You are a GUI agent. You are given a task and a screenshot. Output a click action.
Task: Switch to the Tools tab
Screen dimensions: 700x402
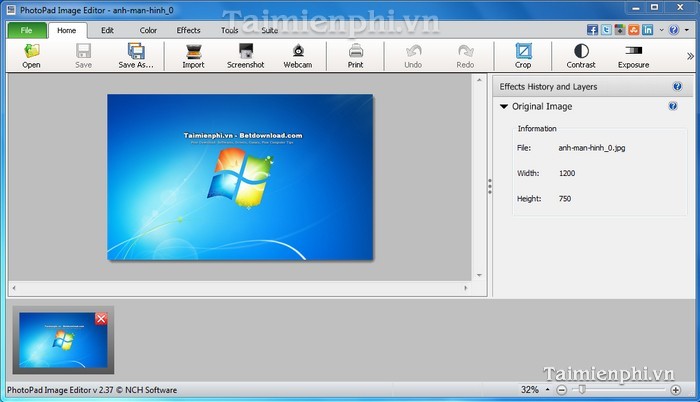229,30
